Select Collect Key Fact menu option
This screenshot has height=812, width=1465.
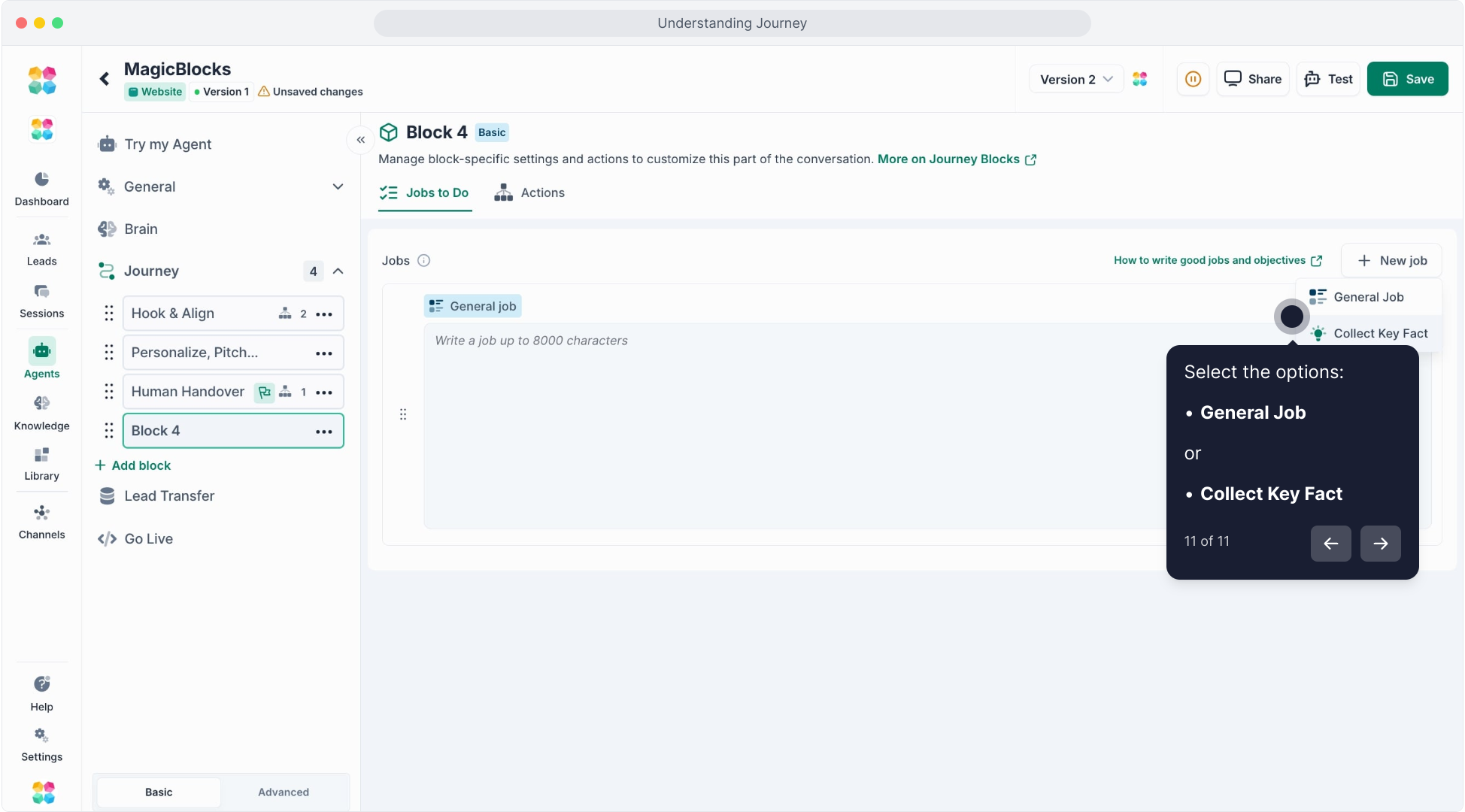[x=1379, y=334]
